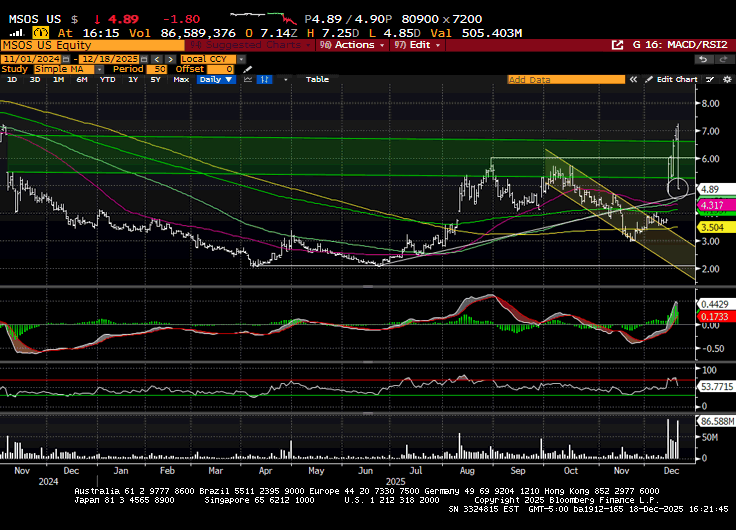736x530 pixels.
Task: Shift date range backward with left arrow
Action: click(157, 59)
